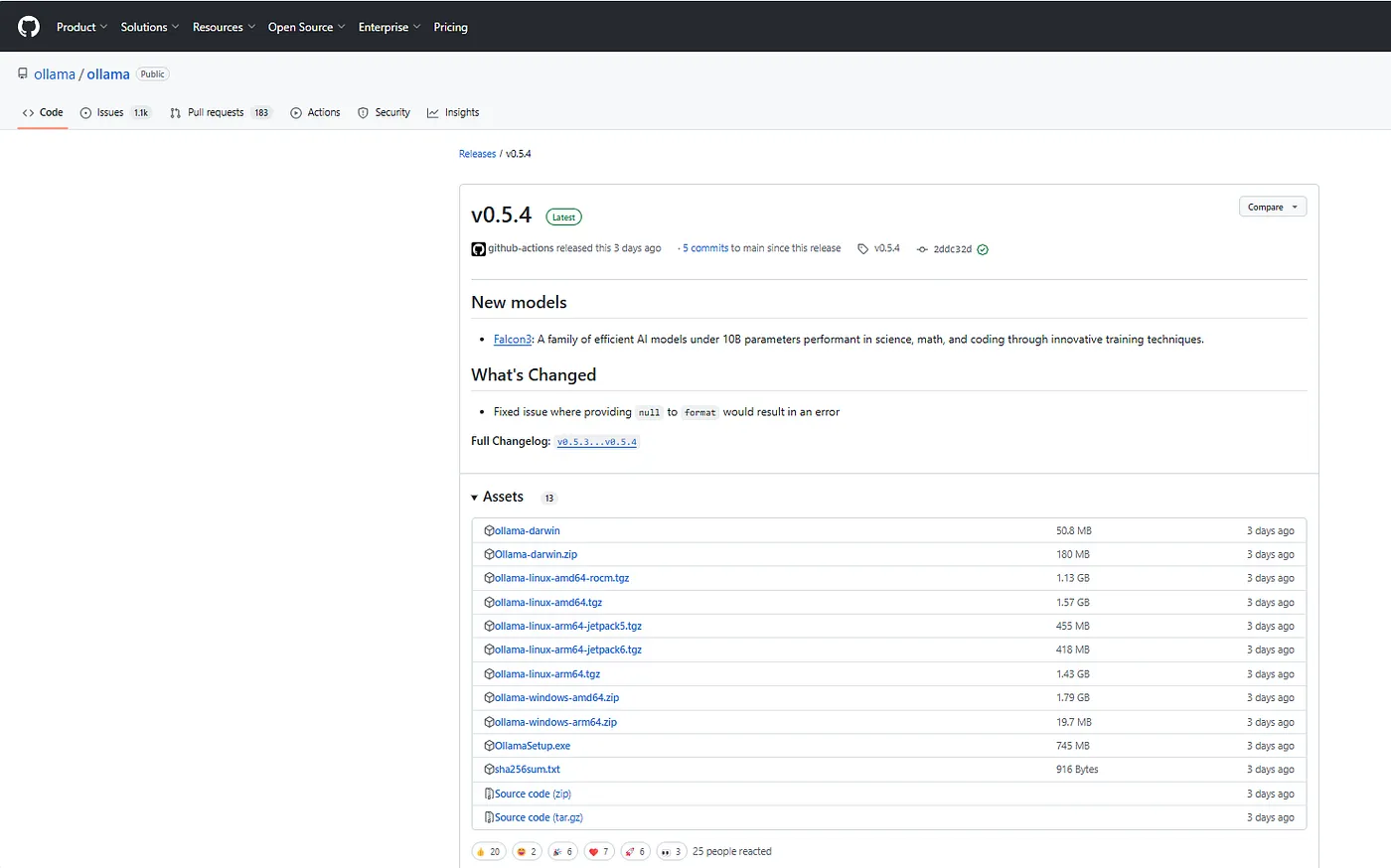
Task: Open the Solutions menu
Action: pos(150,27)
